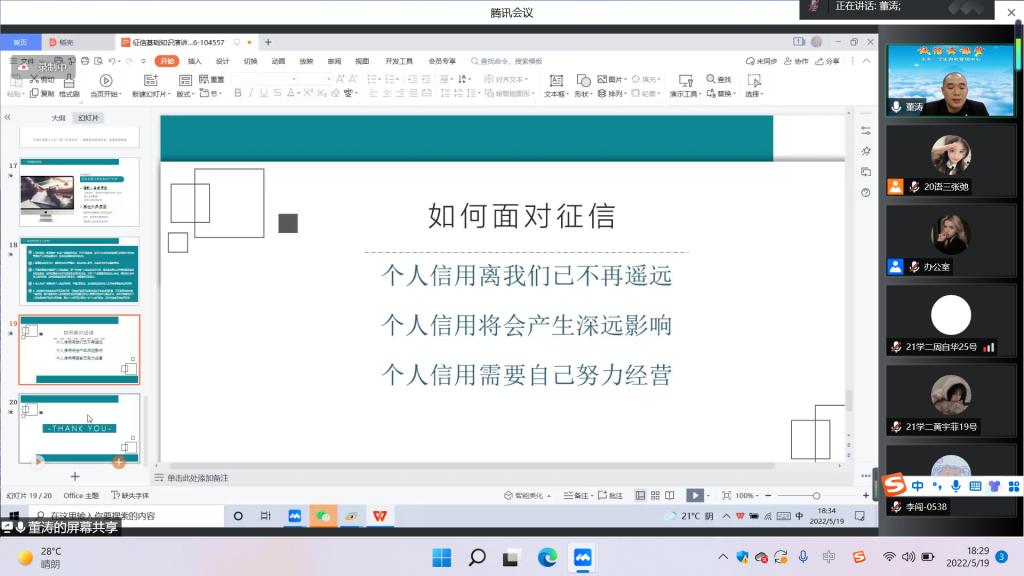This screenshot has height=576, width=1024.
Task: Click the taskbar Search magnifier
Action: (x=477, y=558)
